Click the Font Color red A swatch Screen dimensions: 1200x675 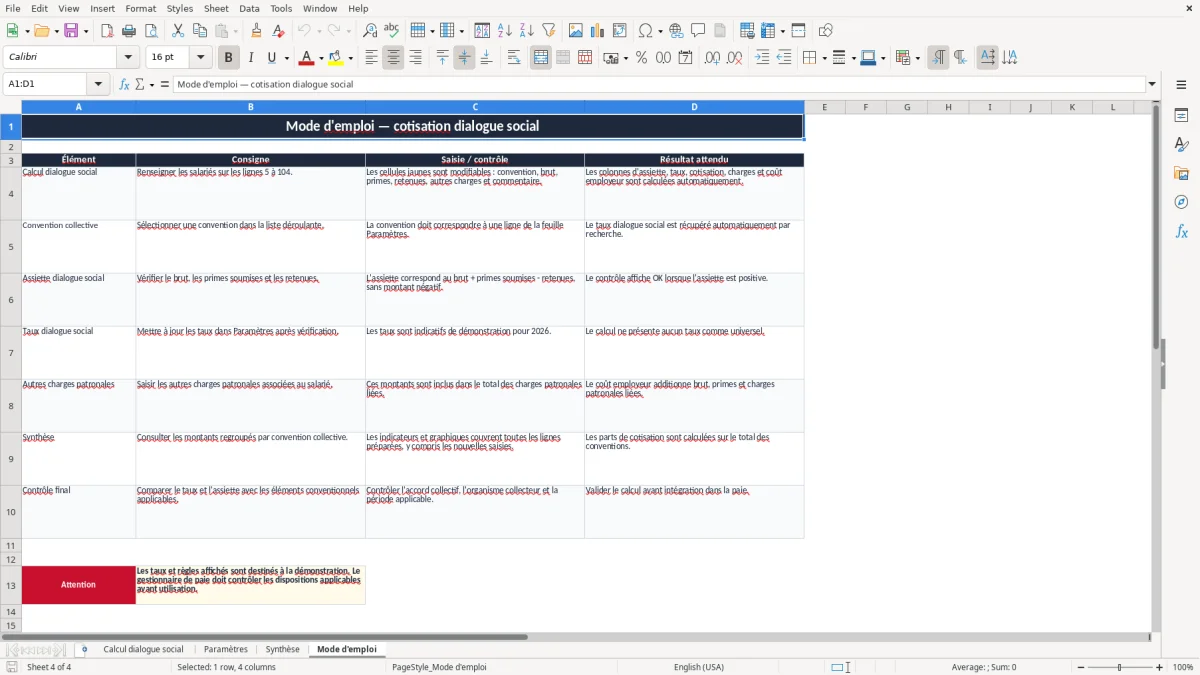(307, 58)
